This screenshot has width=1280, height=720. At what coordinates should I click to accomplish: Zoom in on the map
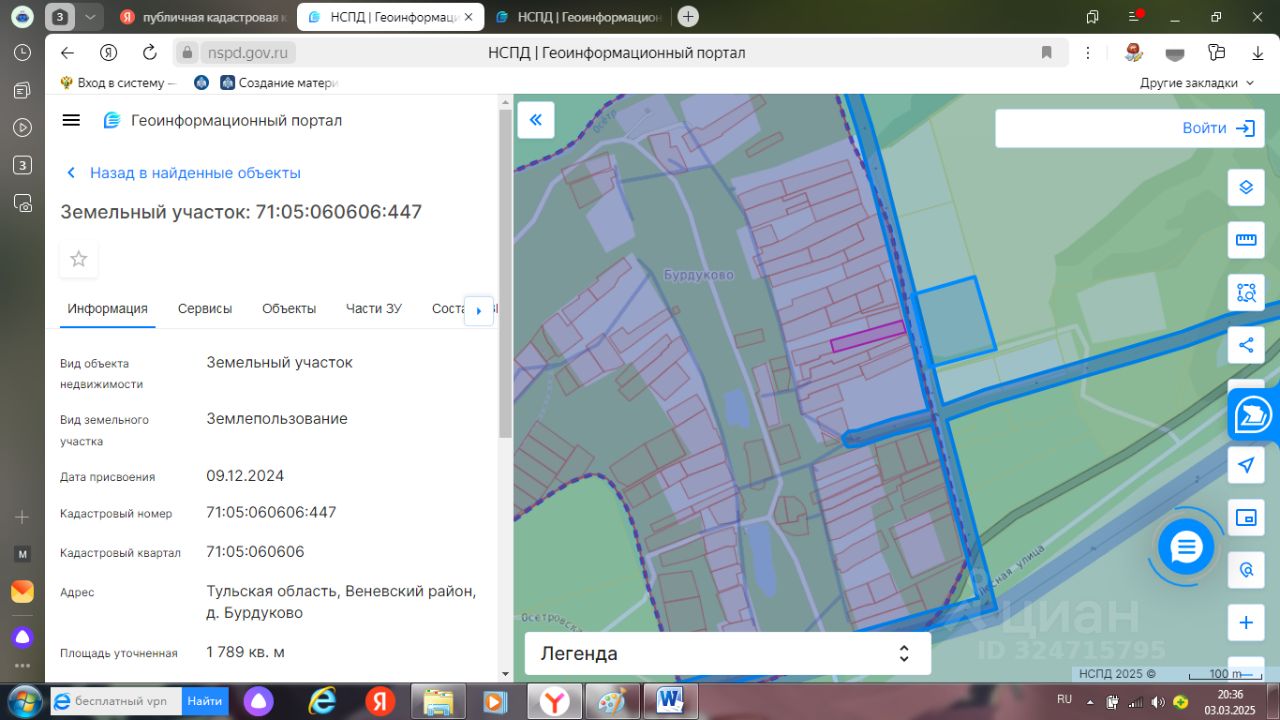pos(1246,623)
